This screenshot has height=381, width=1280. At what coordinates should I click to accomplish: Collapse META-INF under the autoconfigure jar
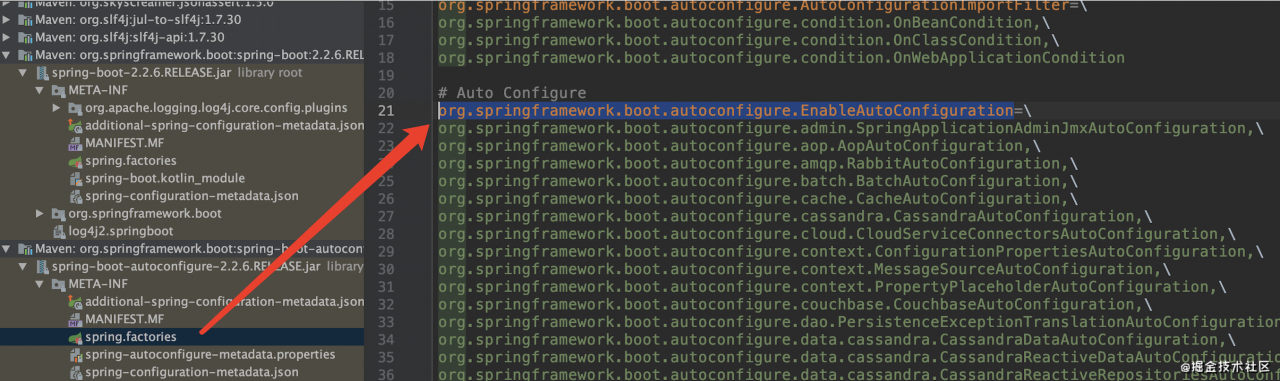point(40,284)
